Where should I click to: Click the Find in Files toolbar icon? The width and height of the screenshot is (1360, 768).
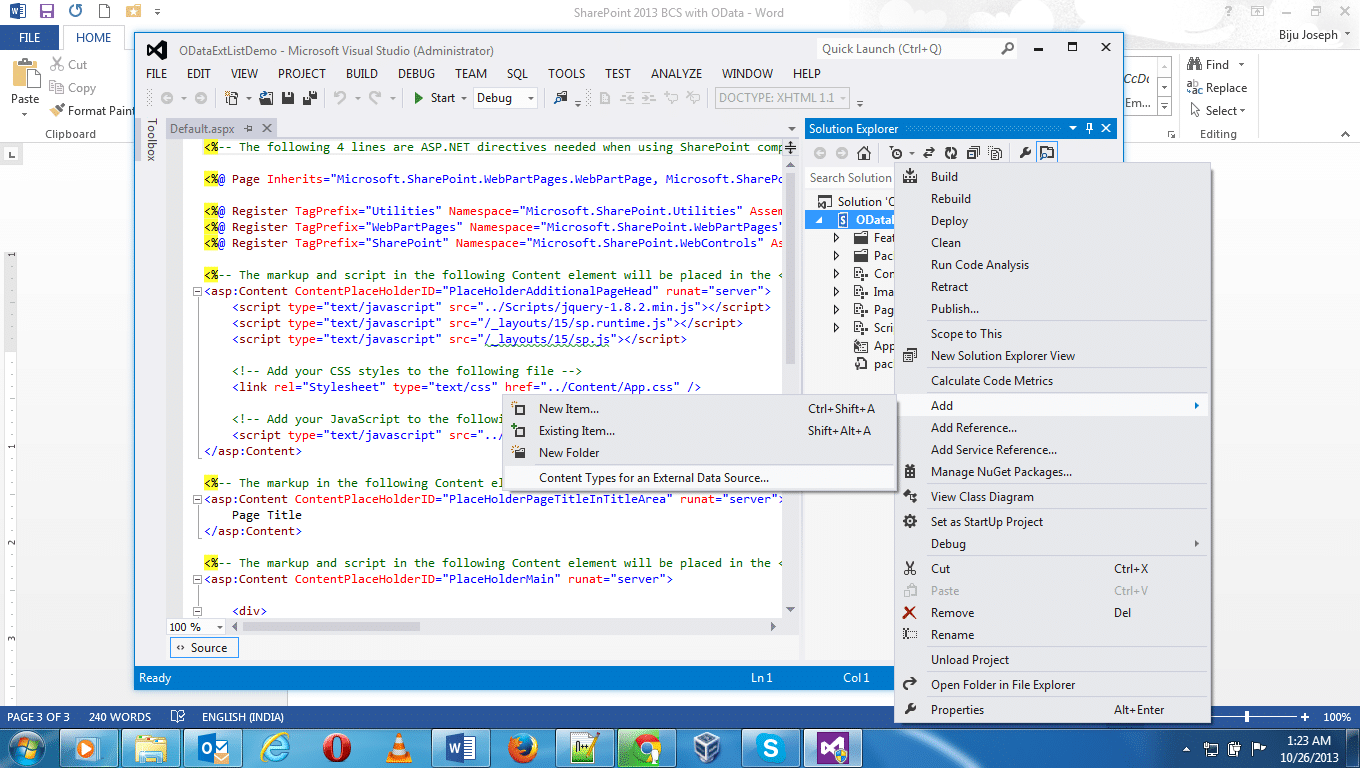pyautogui.click(x=559, y=97)
